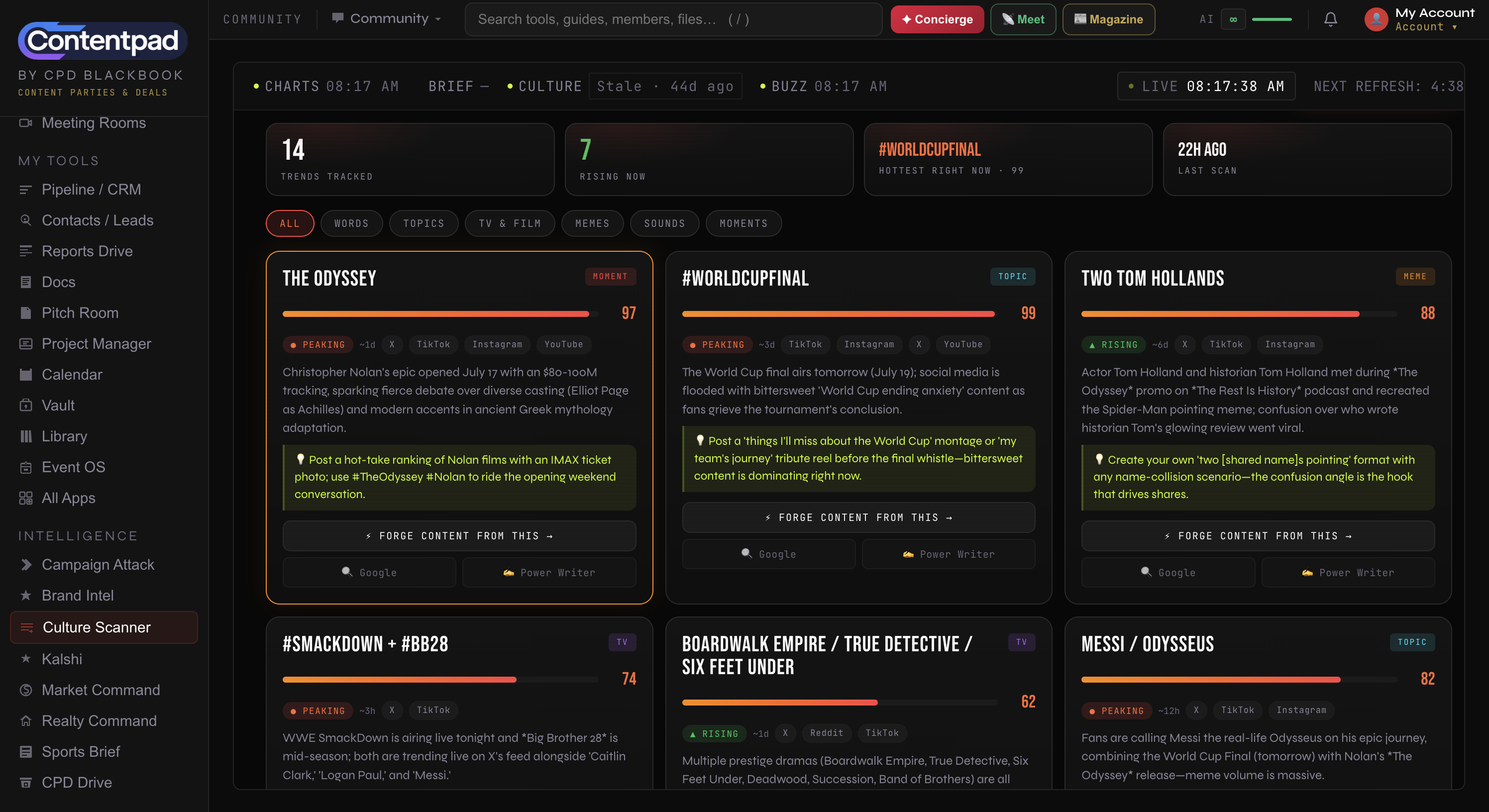
Task: Show MOMENTS trends only
Action: click(x=744, y=224)
